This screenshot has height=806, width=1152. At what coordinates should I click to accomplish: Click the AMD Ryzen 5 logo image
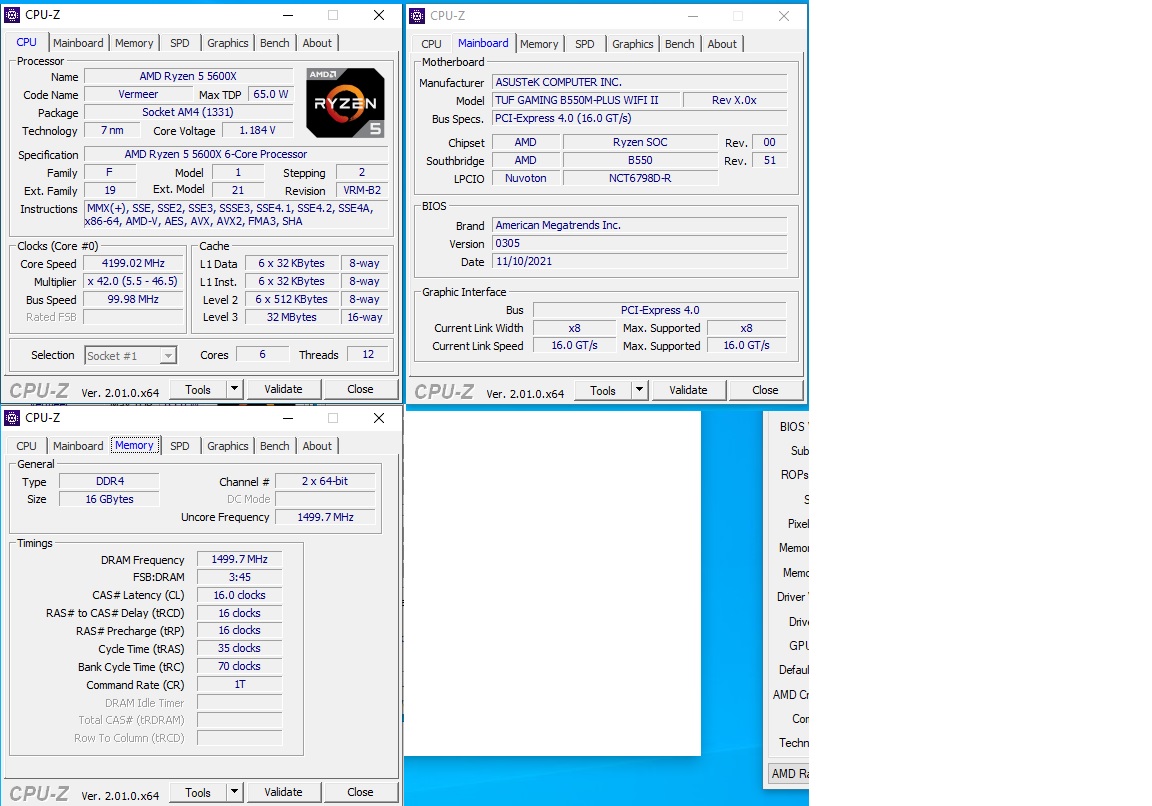click(345, 103)
